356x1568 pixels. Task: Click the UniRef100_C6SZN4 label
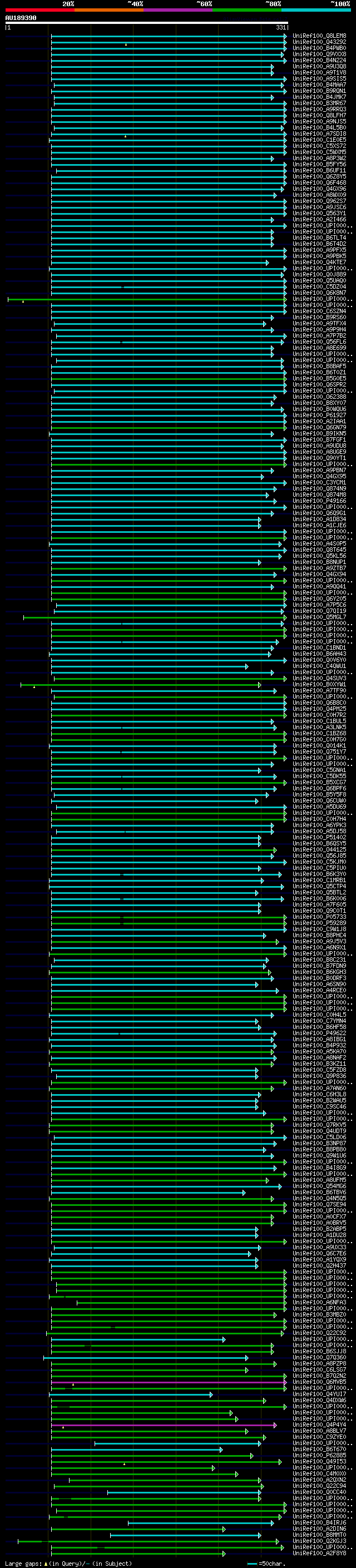(319, 311)
